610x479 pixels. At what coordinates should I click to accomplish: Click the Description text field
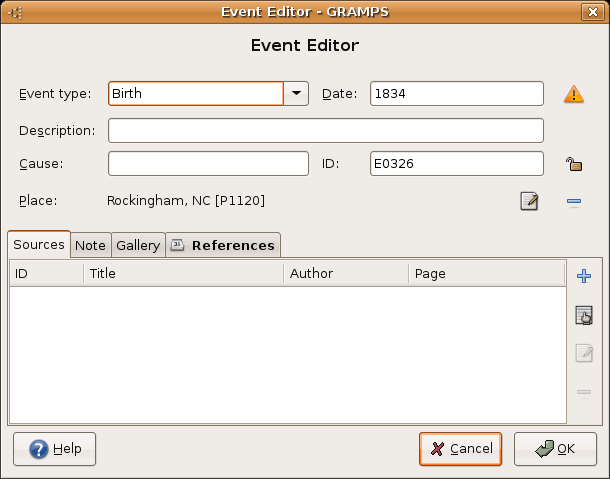pos(325,131)
